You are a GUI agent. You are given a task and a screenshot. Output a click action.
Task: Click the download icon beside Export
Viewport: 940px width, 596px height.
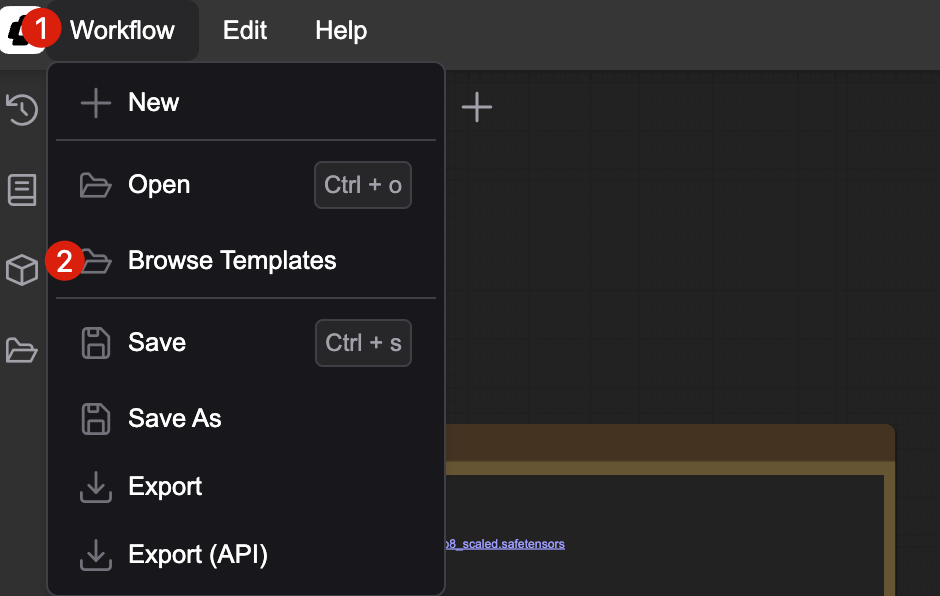point(96,486)
